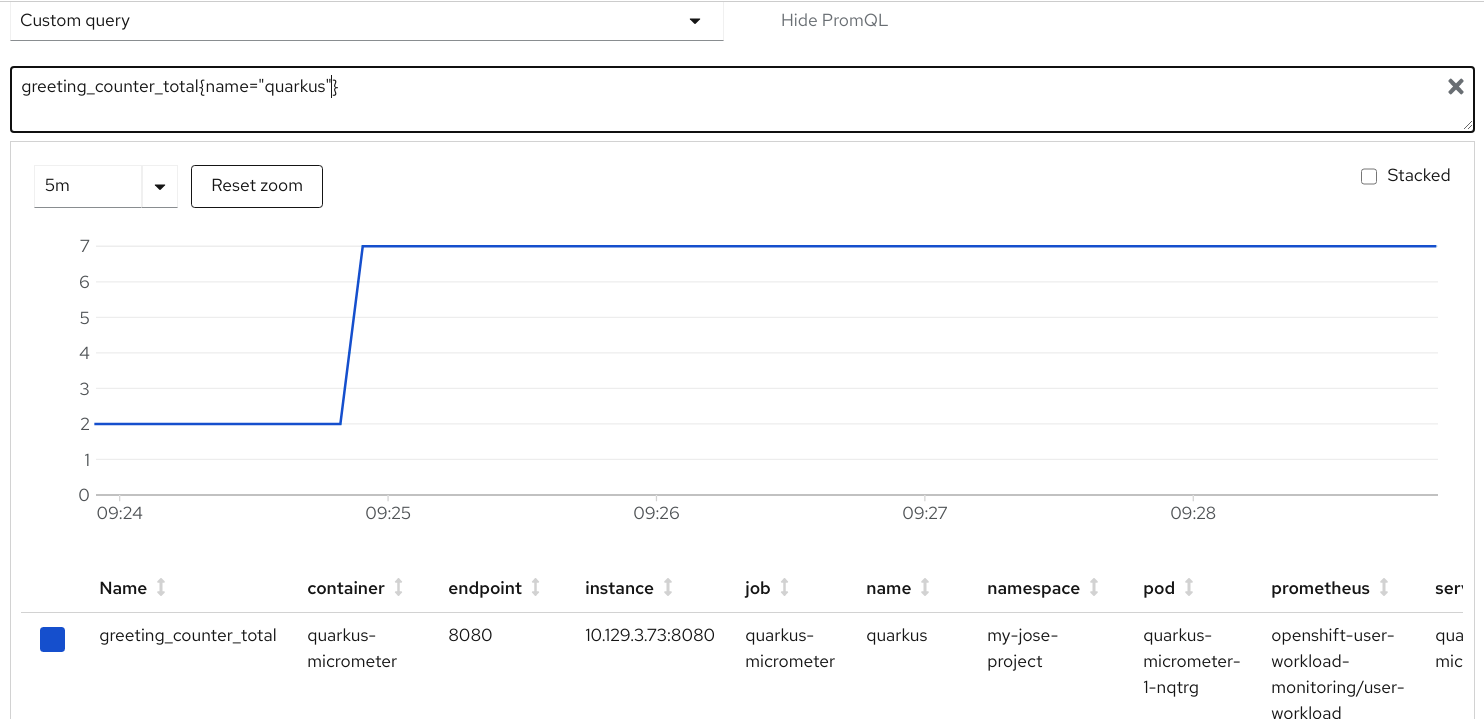Sort by endpoint column sort icon
Screen dimensions: 1484x719
pos(536,588)
